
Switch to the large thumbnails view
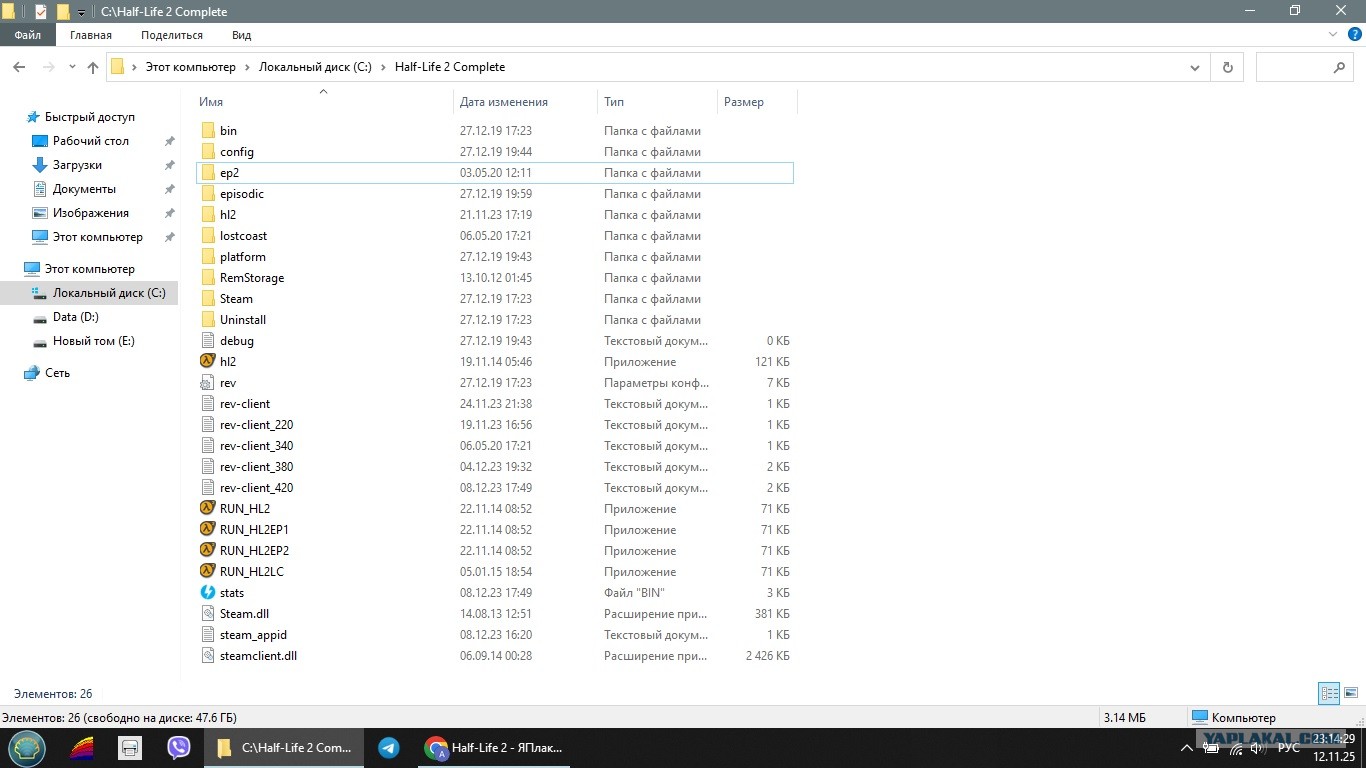pyautogui.click(x=1350, y=693)
